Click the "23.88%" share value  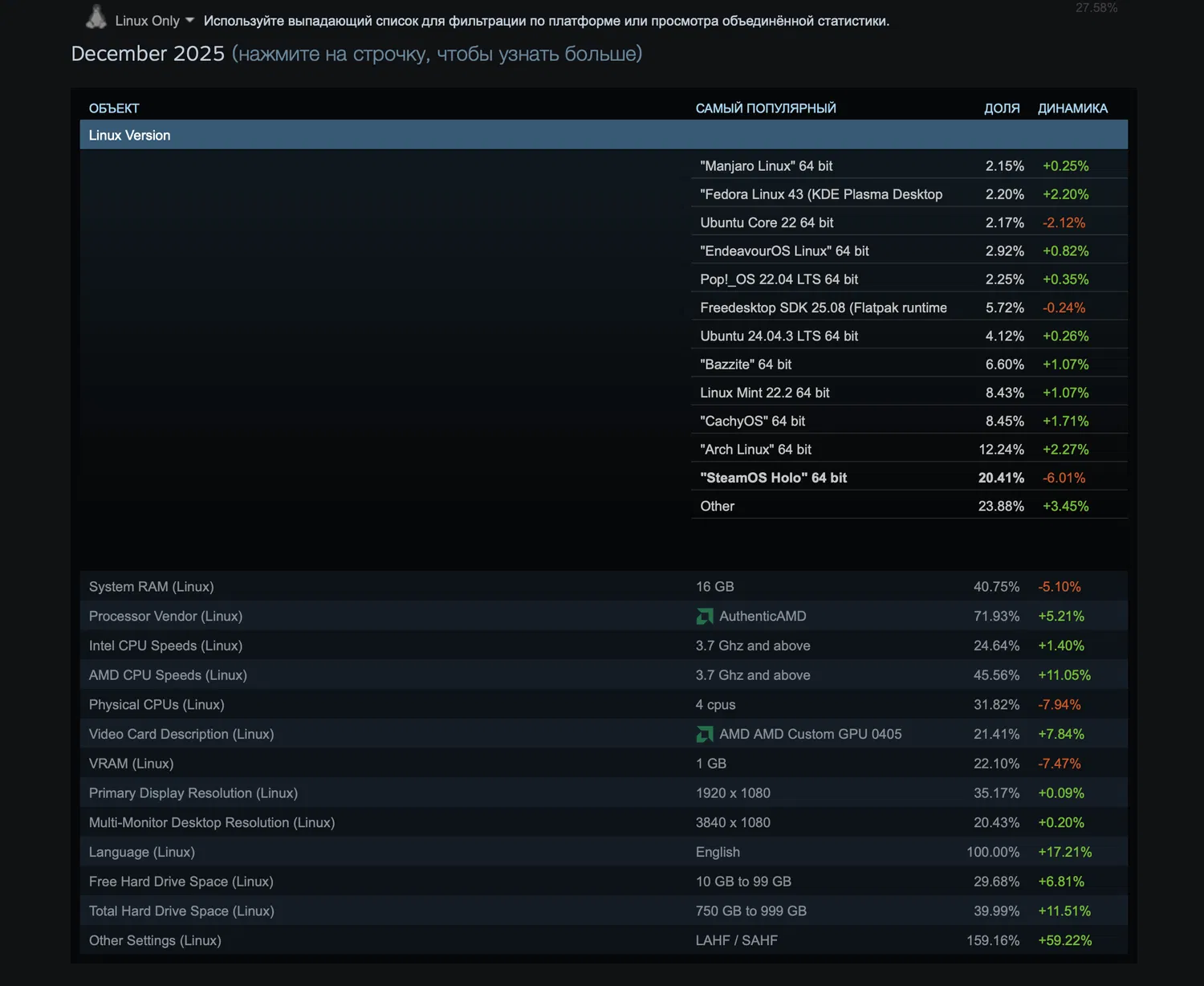point(1001,507)
